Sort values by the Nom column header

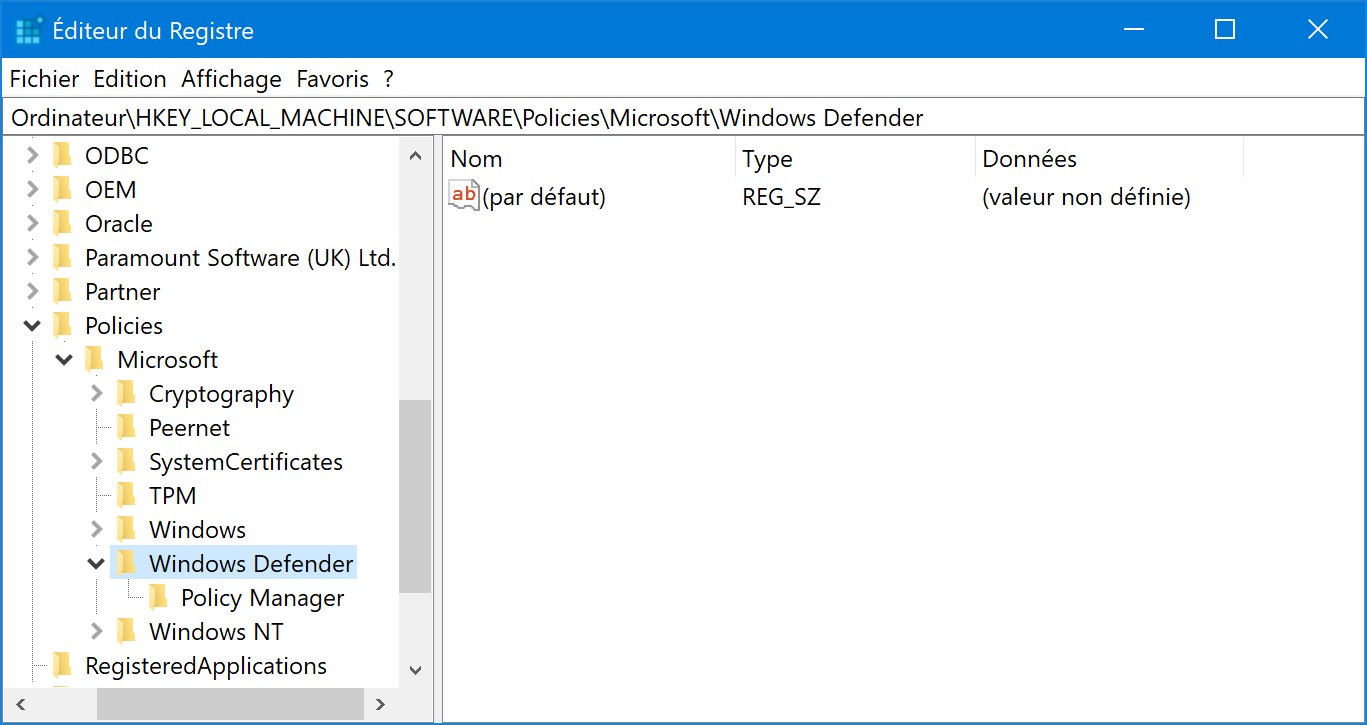click(x=588, y=159)
